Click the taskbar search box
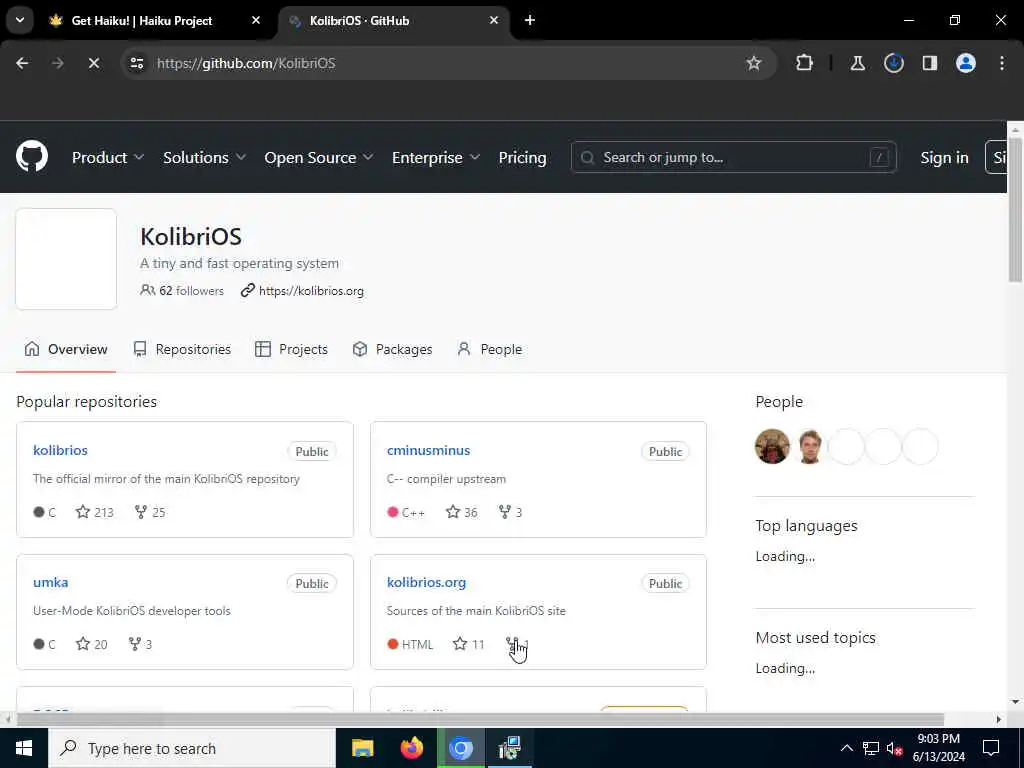This screenshot has height=768, width=1024. click(x=191, y=748)
